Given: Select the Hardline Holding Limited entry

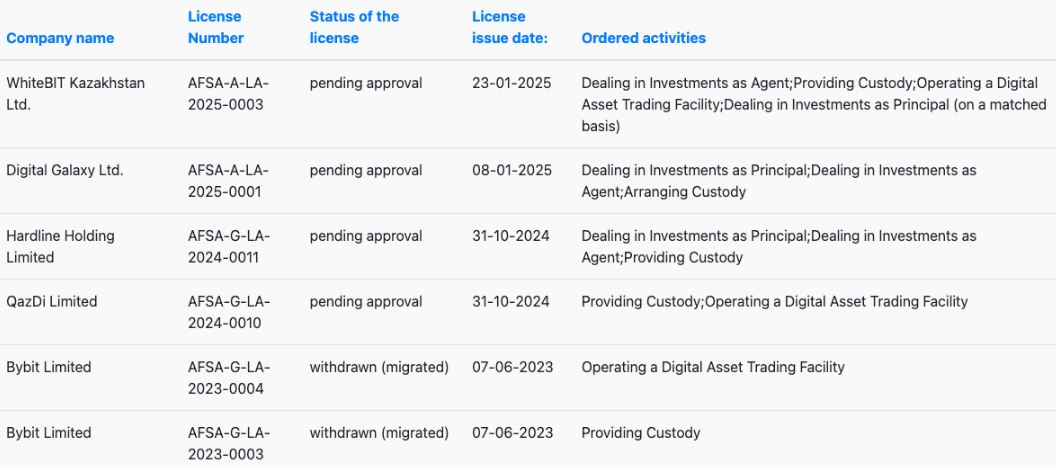Looking at the screenshot, I should pos(60,246).
